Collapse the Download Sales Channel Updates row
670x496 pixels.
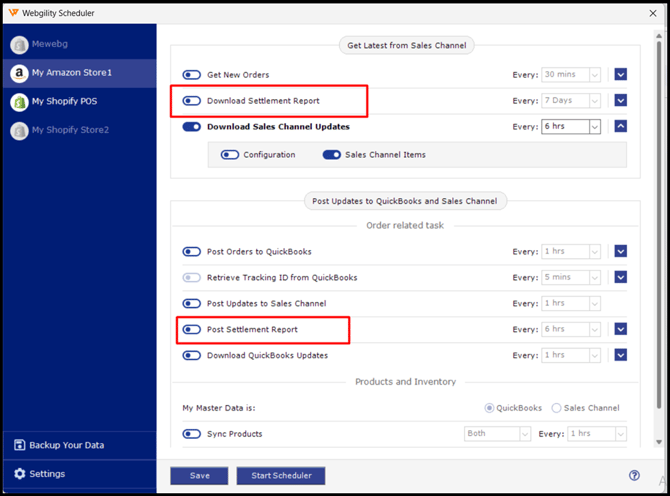[621, 127]
